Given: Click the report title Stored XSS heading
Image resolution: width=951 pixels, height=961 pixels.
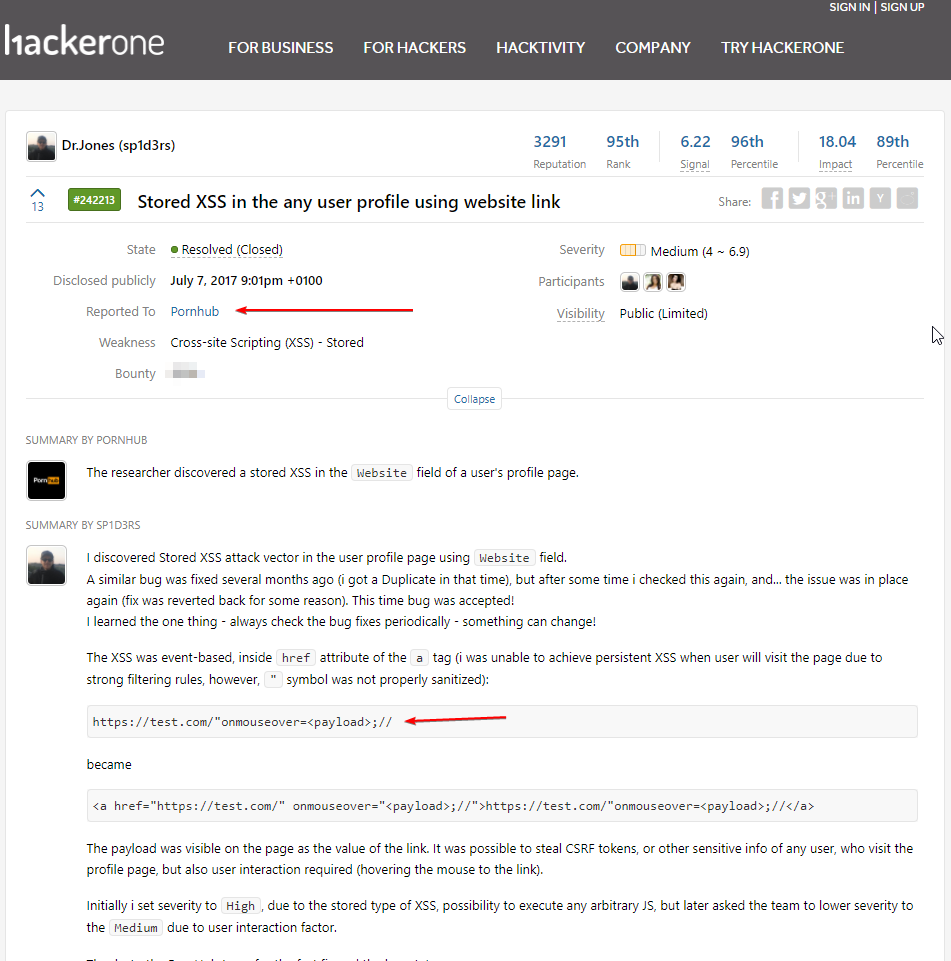Looking at the screenshot, I should coord(349,202).
